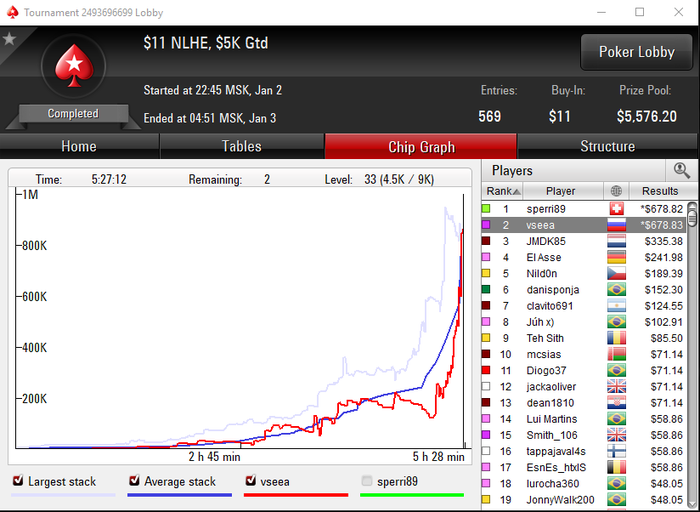This screenshot has height=512, width=700.
Task: Click the Brazil flag beside lurocha360
Action: [616, 483]
